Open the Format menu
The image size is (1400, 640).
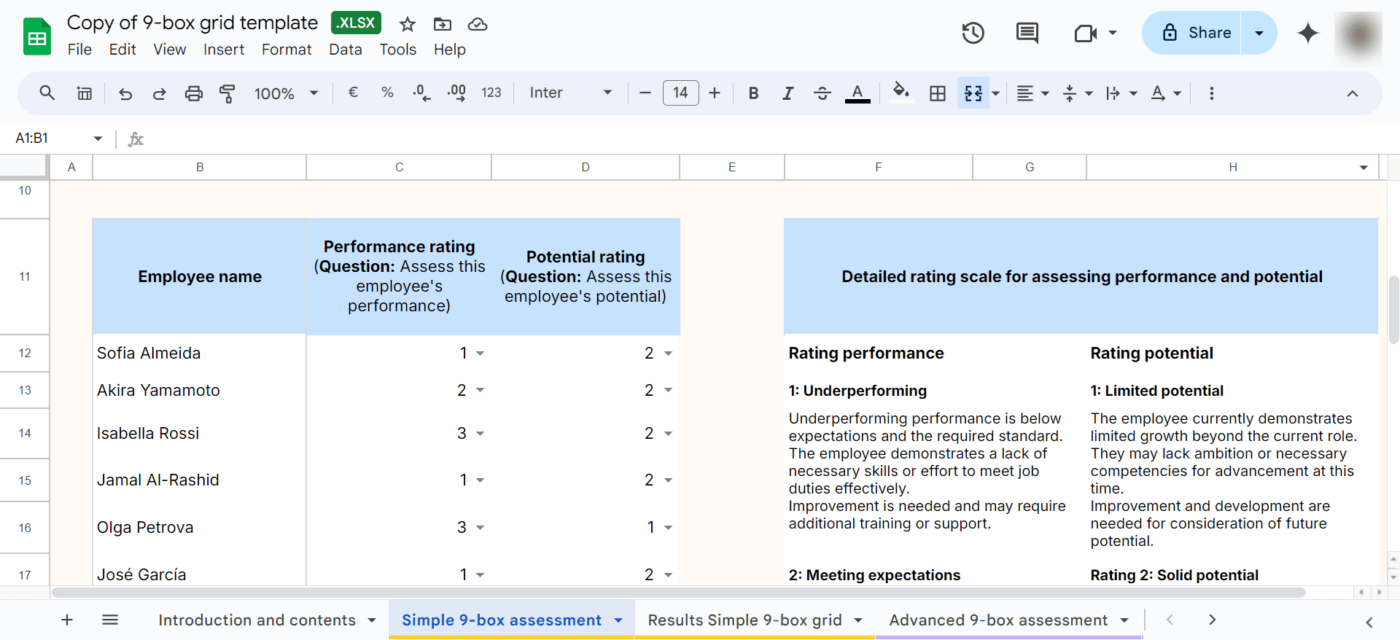pyautogui.click(x=287, y=49)
